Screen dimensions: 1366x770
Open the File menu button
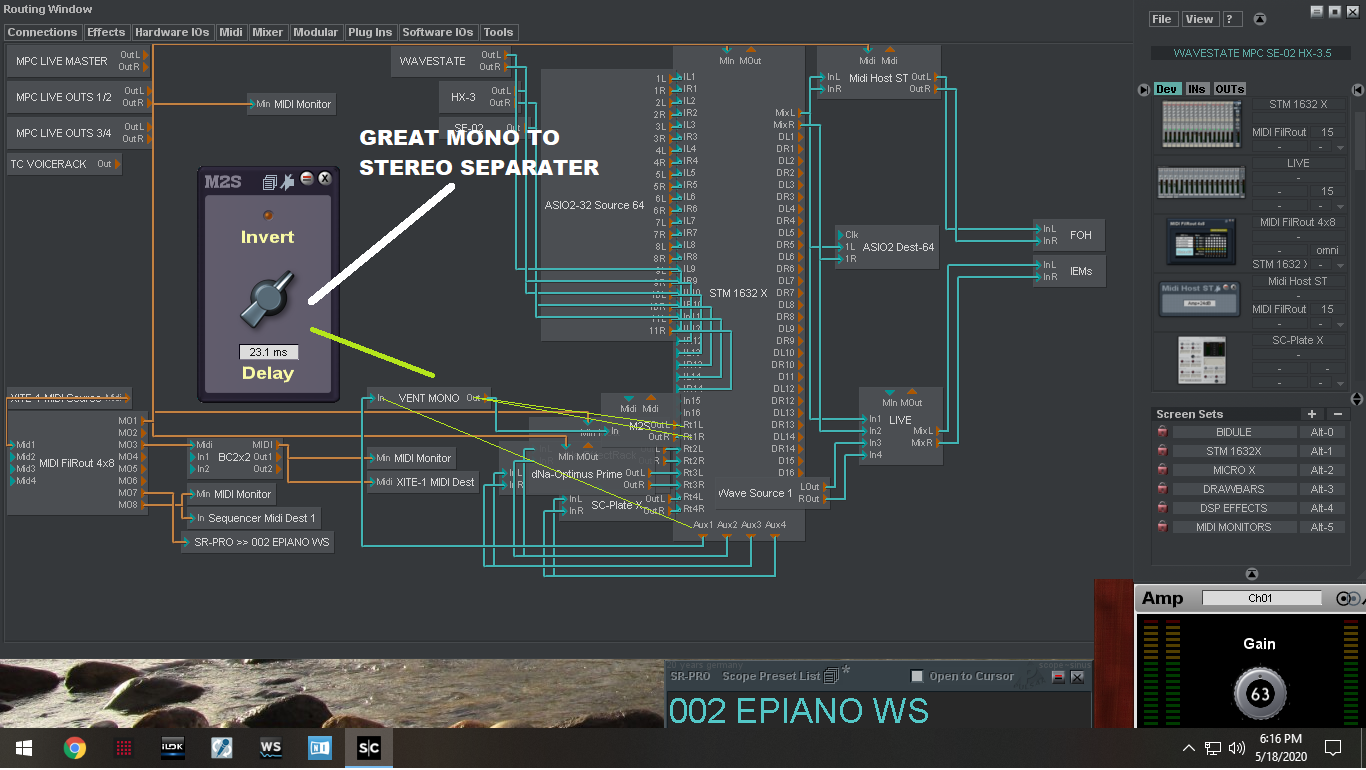tap(1161, 19)
